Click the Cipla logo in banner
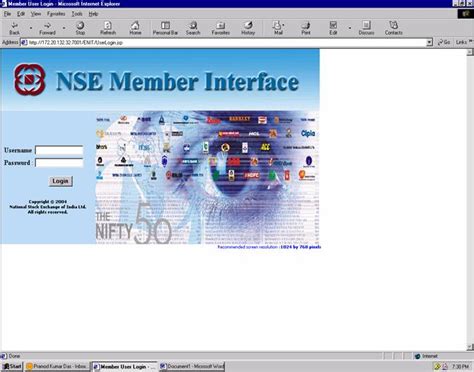 (x=308, y=133)
